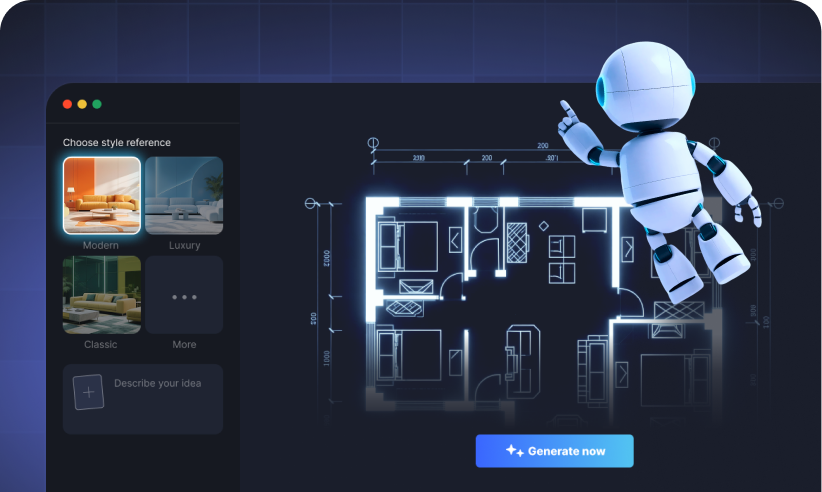Click the green maximize window dot
The height and width of the screenshot is (492, 822).
(97, 104)
